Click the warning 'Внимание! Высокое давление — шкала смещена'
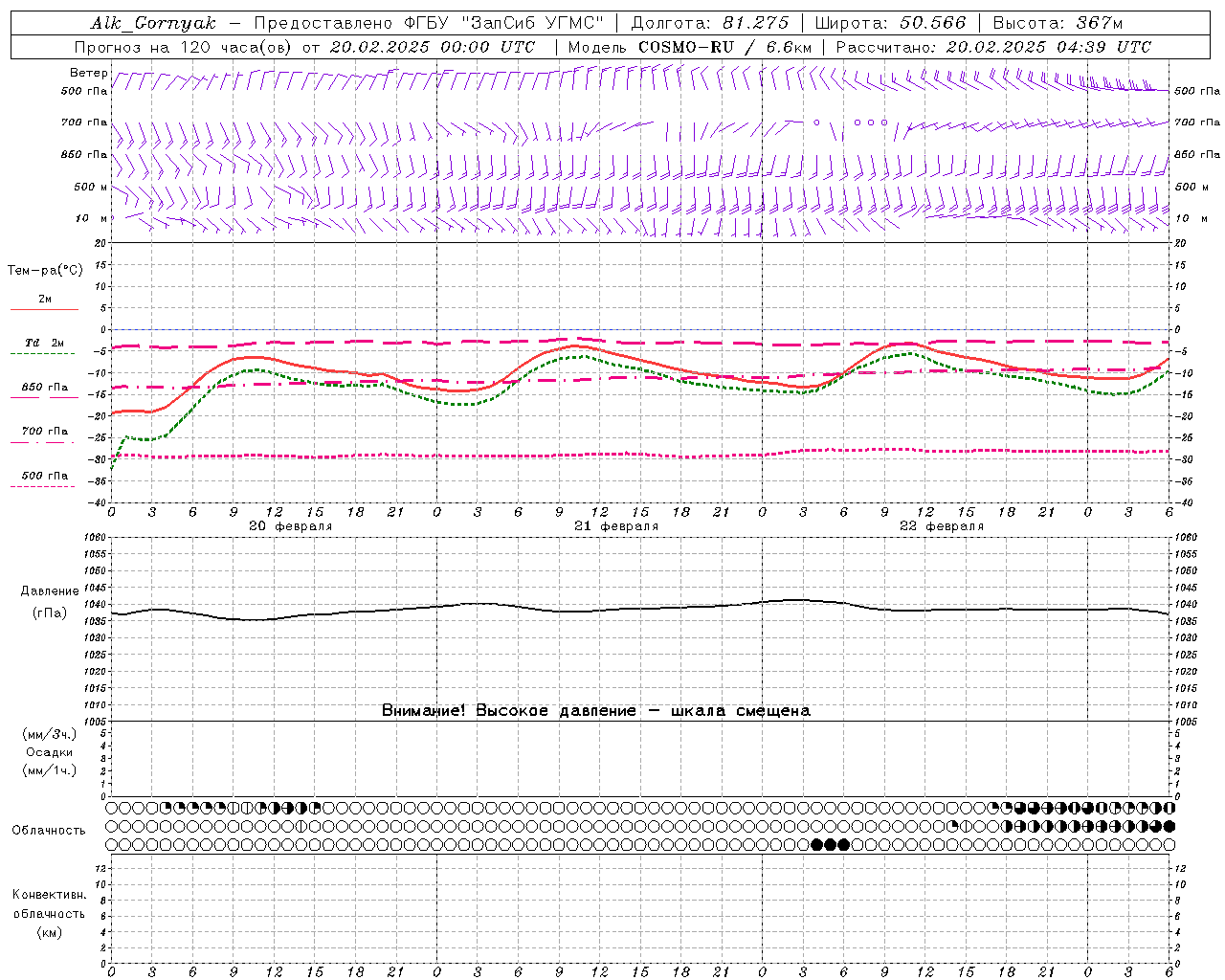The width and height of the screenshot is (1225, 980). [596, 711]
